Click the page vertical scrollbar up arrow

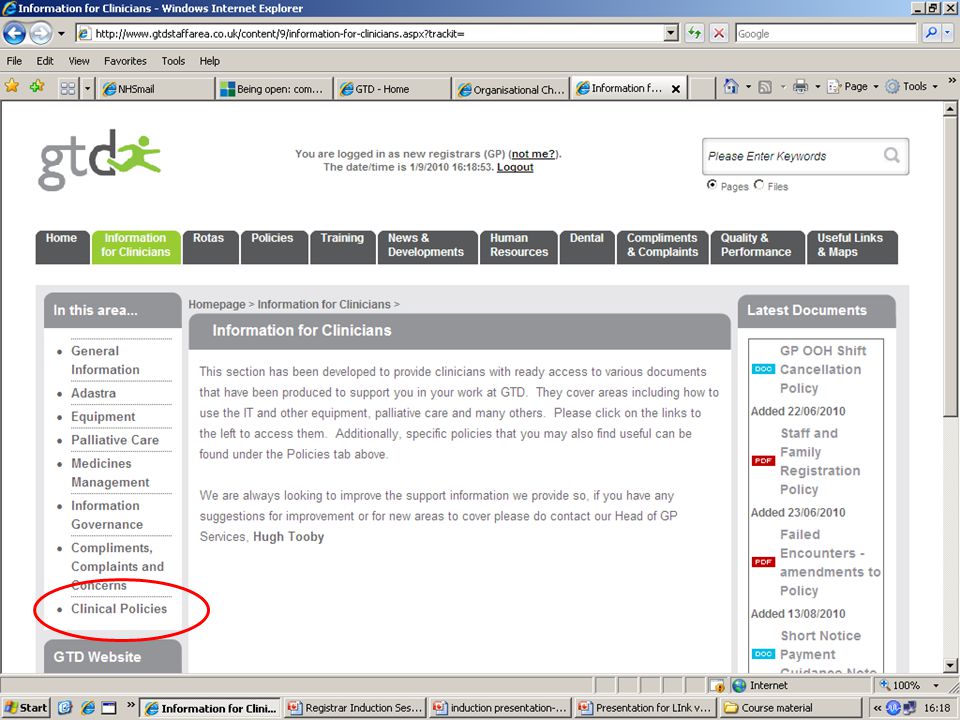(950, 109)
